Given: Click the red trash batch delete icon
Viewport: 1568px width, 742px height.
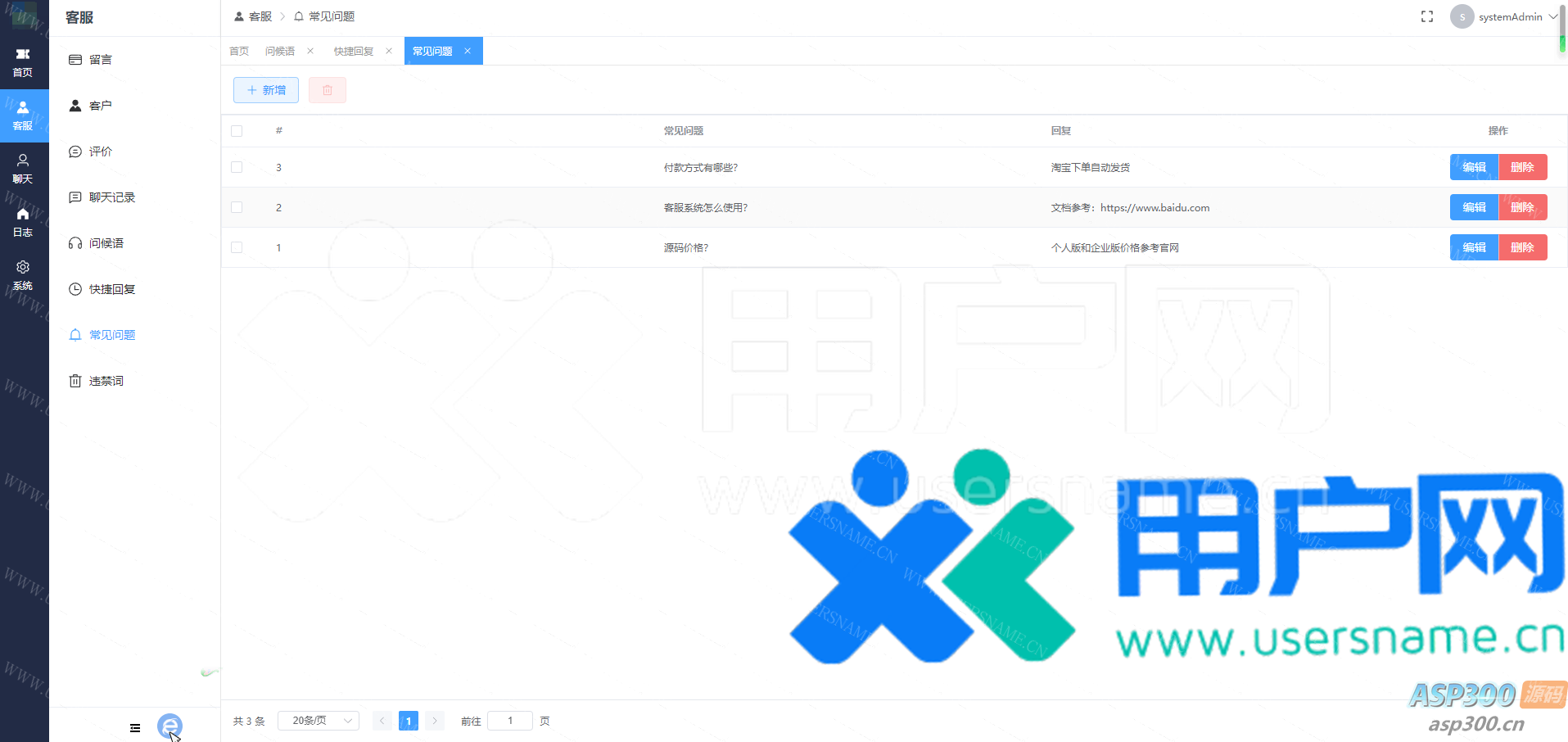Looking at the screenshot, I should (x=328, y=90).
